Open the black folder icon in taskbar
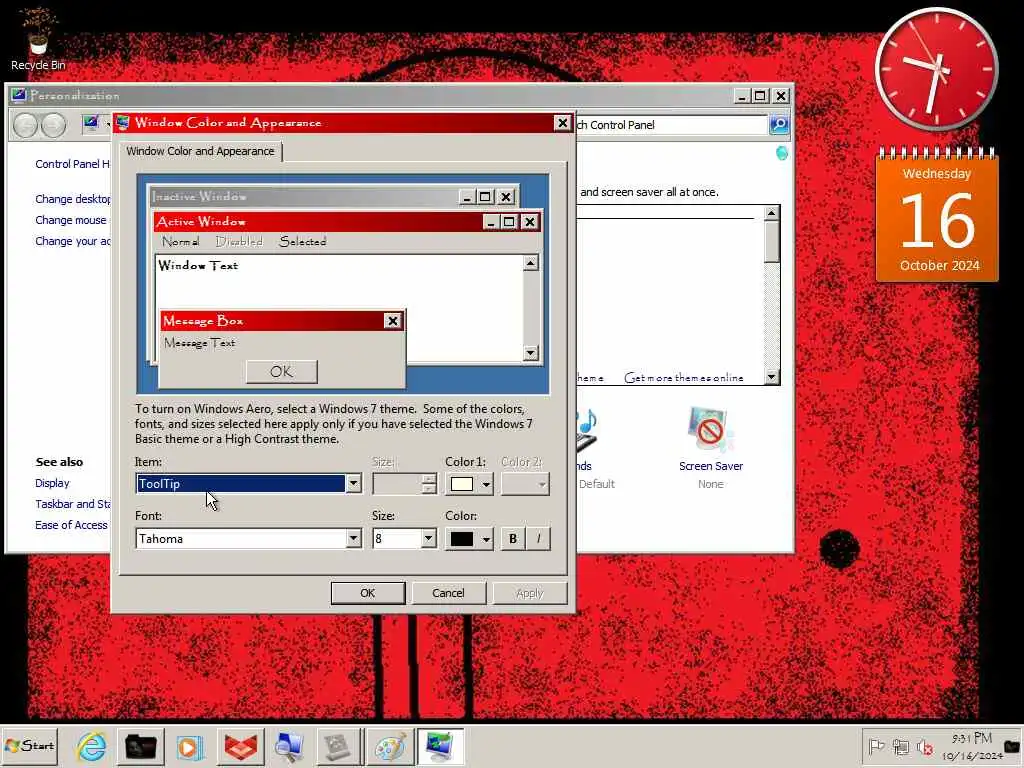The height and width of the screenshot is (768, 1024). pos(140,746)
